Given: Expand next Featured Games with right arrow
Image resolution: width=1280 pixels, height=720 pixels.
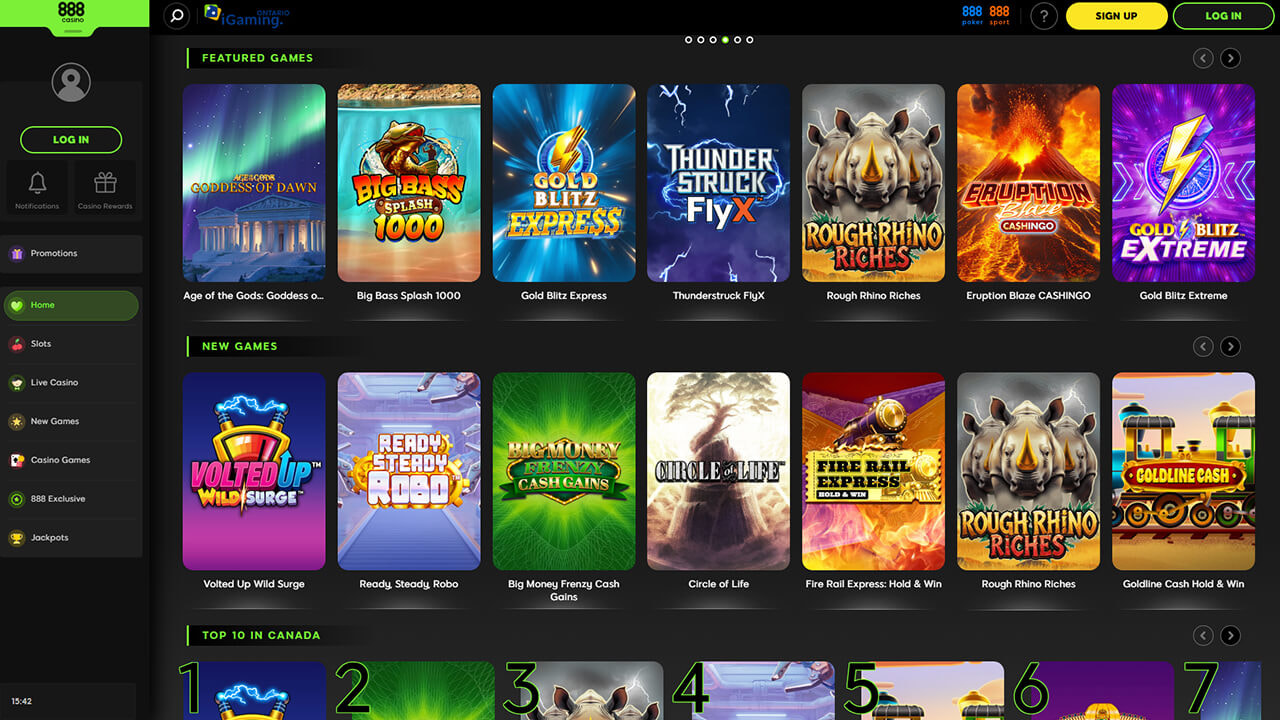Looking at the screenshot, I should click(1230, 58).
